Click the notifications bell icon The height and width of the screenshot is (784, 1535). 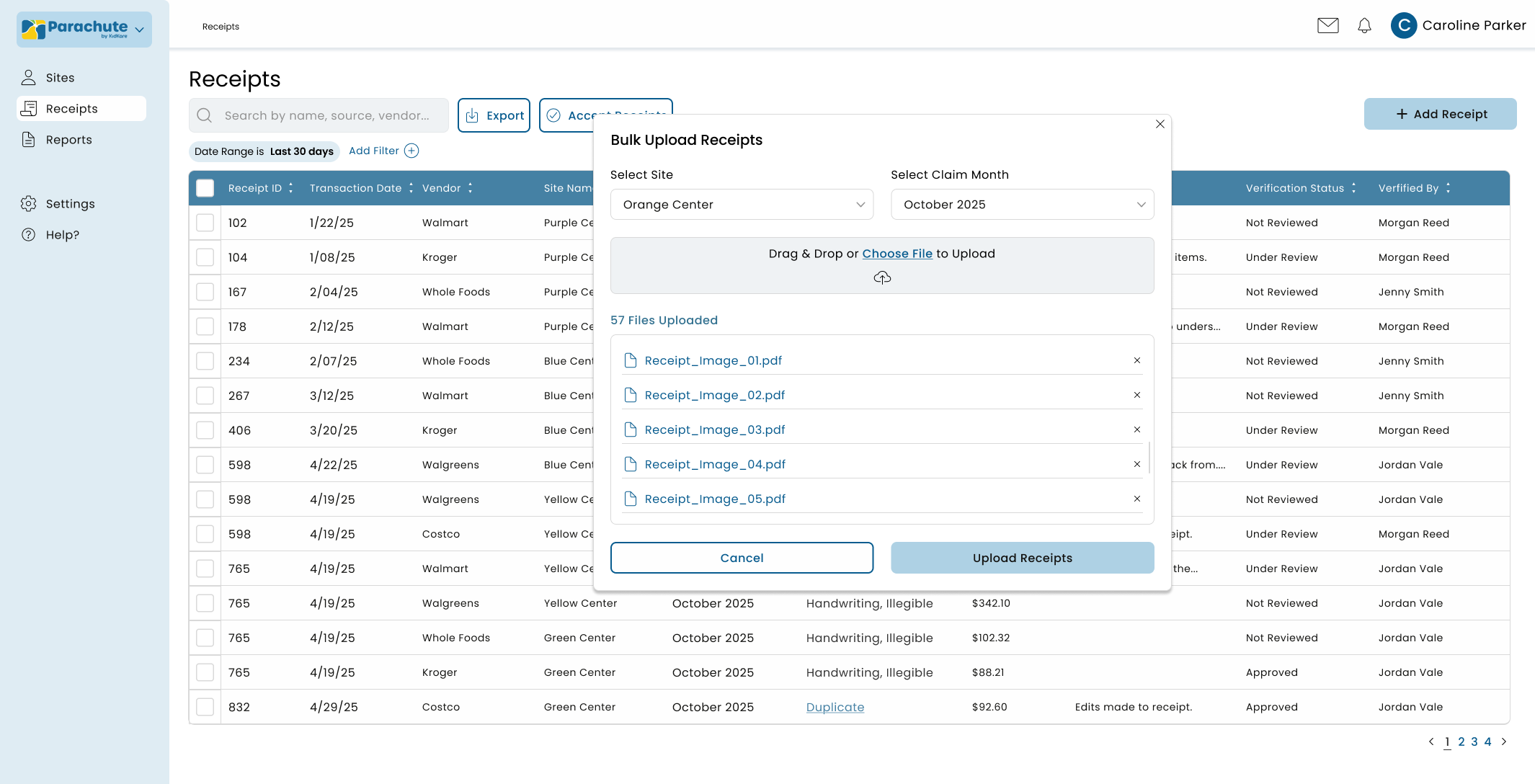pos(1364,26)
